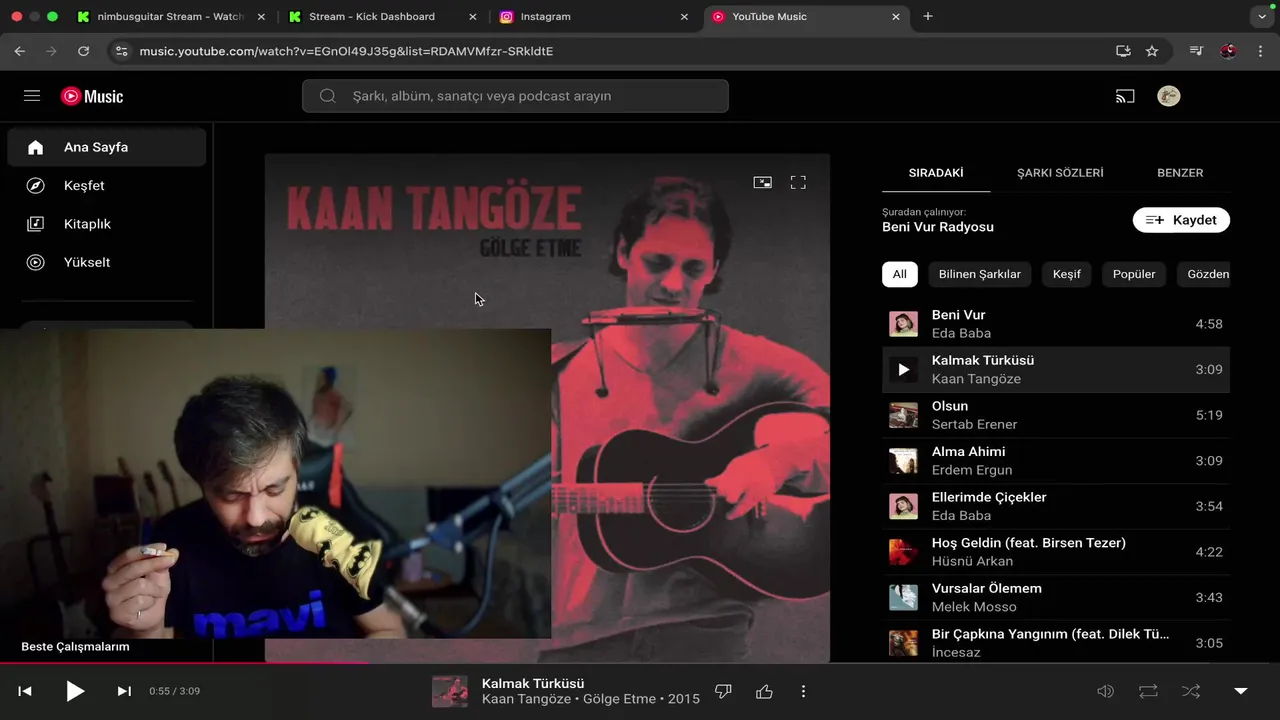1280x720 pixels.
Task: Select the SIRADAKİ up next tab
Action: (936, 173)
